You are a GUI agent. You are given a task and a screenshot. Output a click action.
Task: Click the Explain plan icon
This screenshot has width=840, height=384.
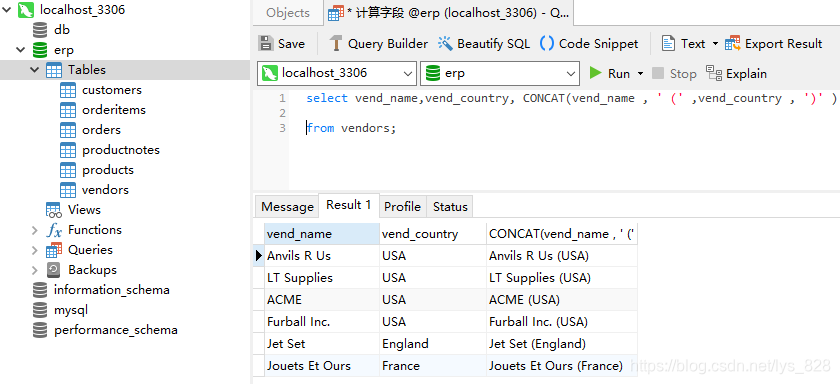coord(714,73)
